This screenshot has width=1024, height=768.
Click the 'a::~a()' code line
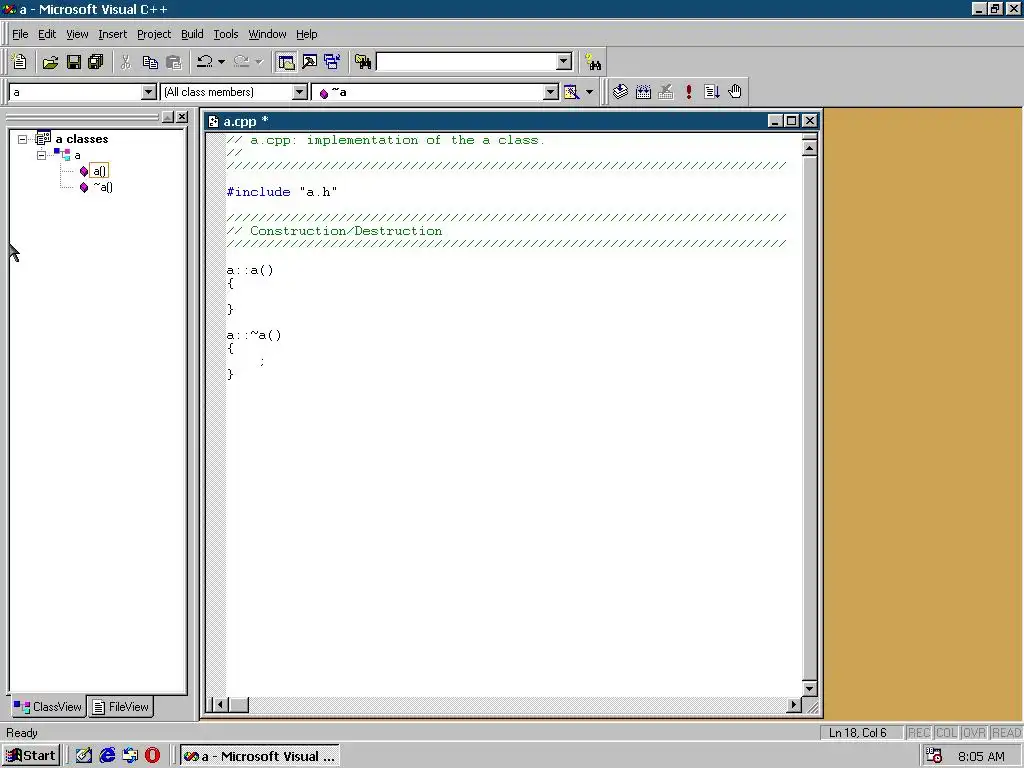coord(254,335)
